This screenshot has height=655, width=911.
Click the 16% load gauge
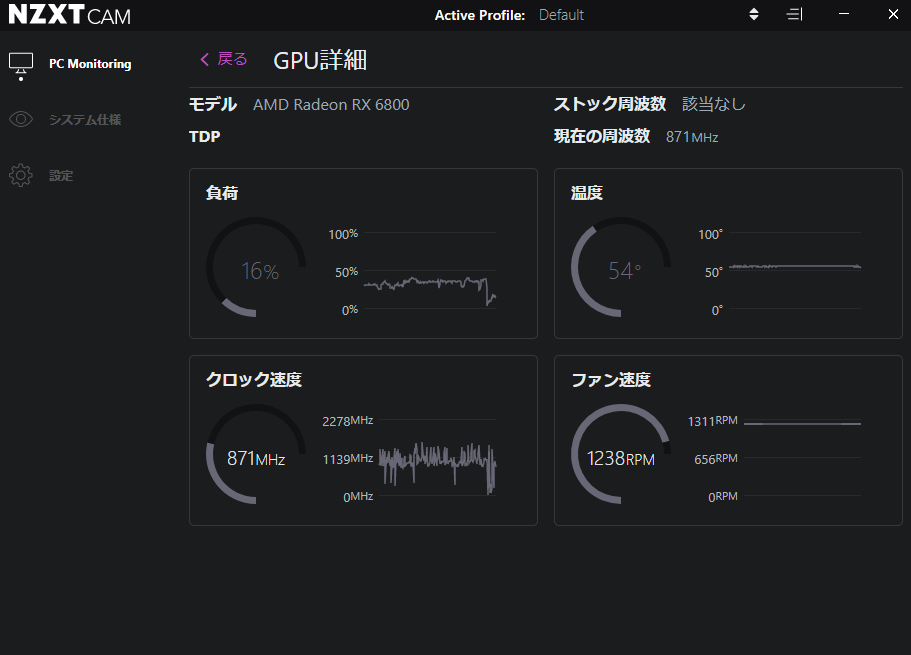[256, 267]
